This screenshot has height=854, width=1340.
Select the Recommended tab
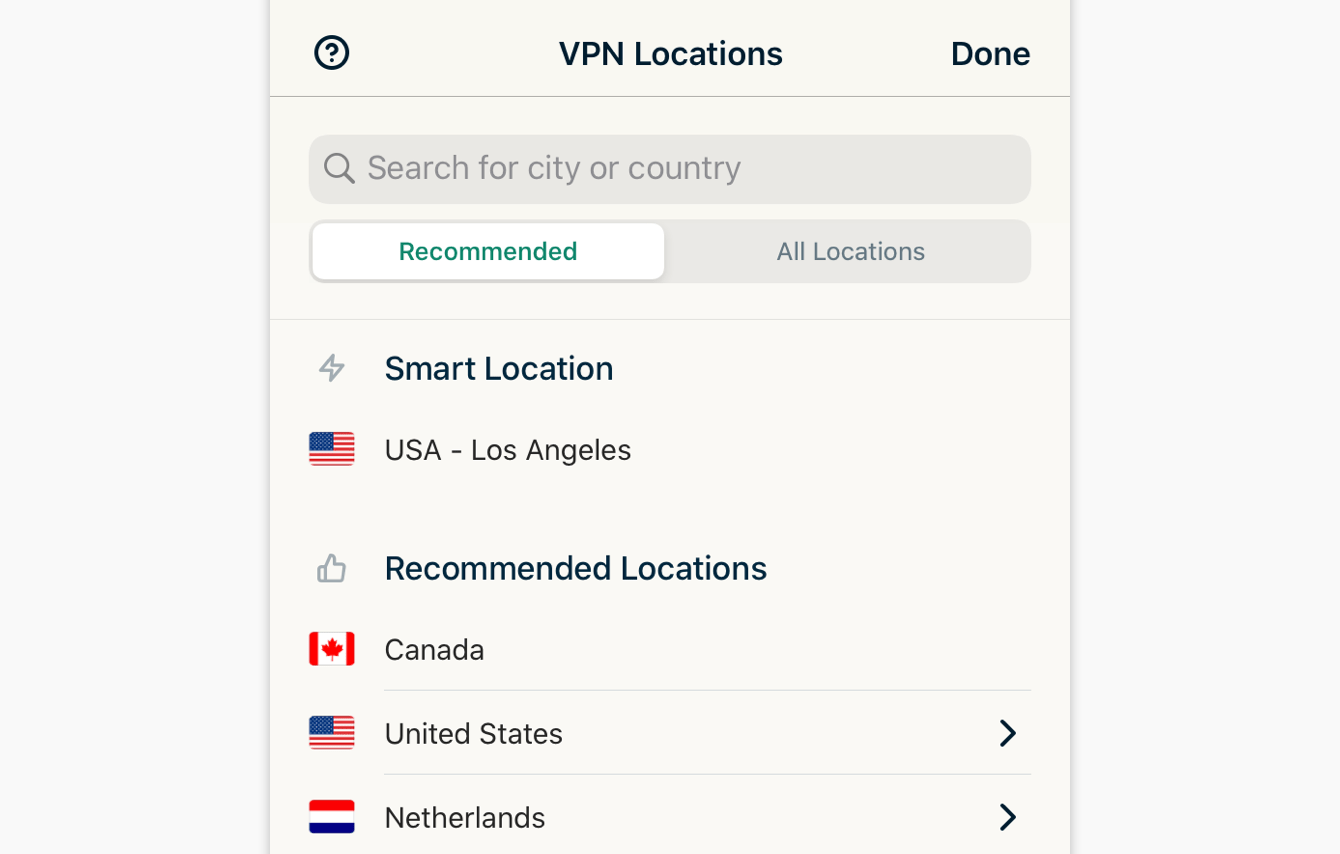pos(487,251)
